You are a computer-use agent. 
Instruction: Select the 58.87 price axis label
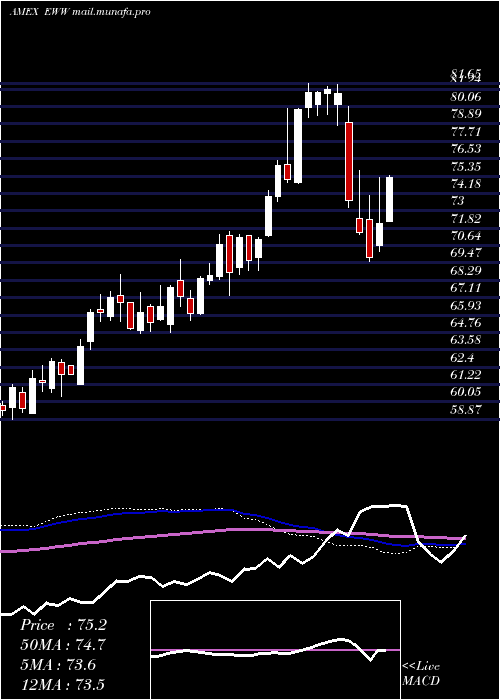(x=466, y=409)
